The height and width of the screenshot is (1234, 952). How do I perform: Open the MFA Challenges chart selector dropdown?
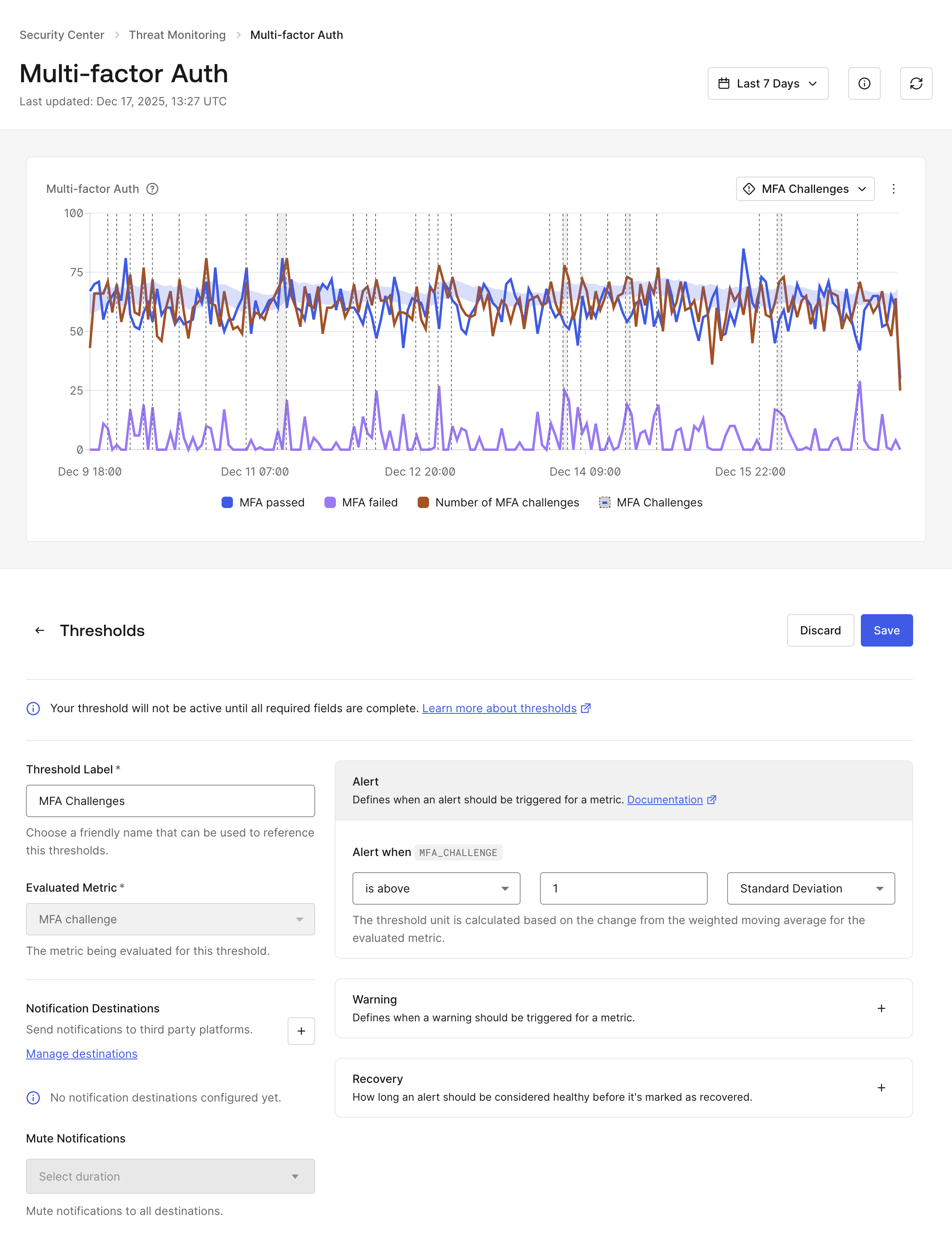(x=805, y=189)
